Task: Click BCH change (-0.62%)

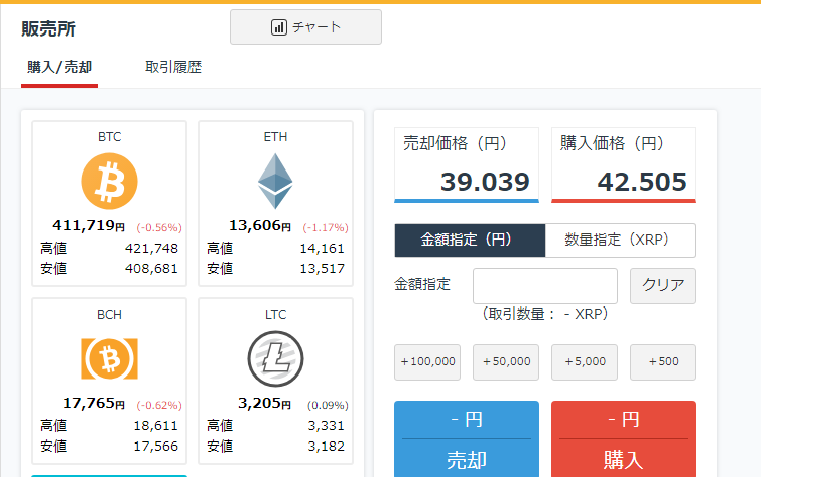Action: click(159, 405)
